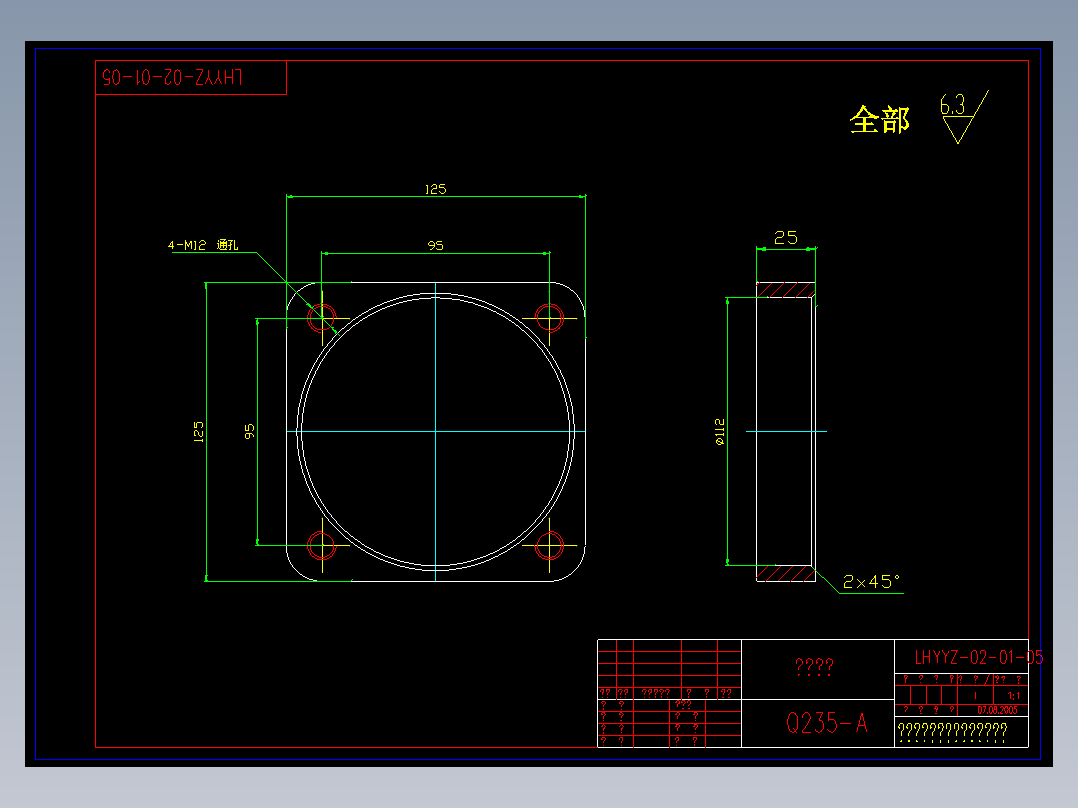Pick the 125 horizontal dimension text
The width and height of the screenshot is (1078, 808).
[435, 189]
